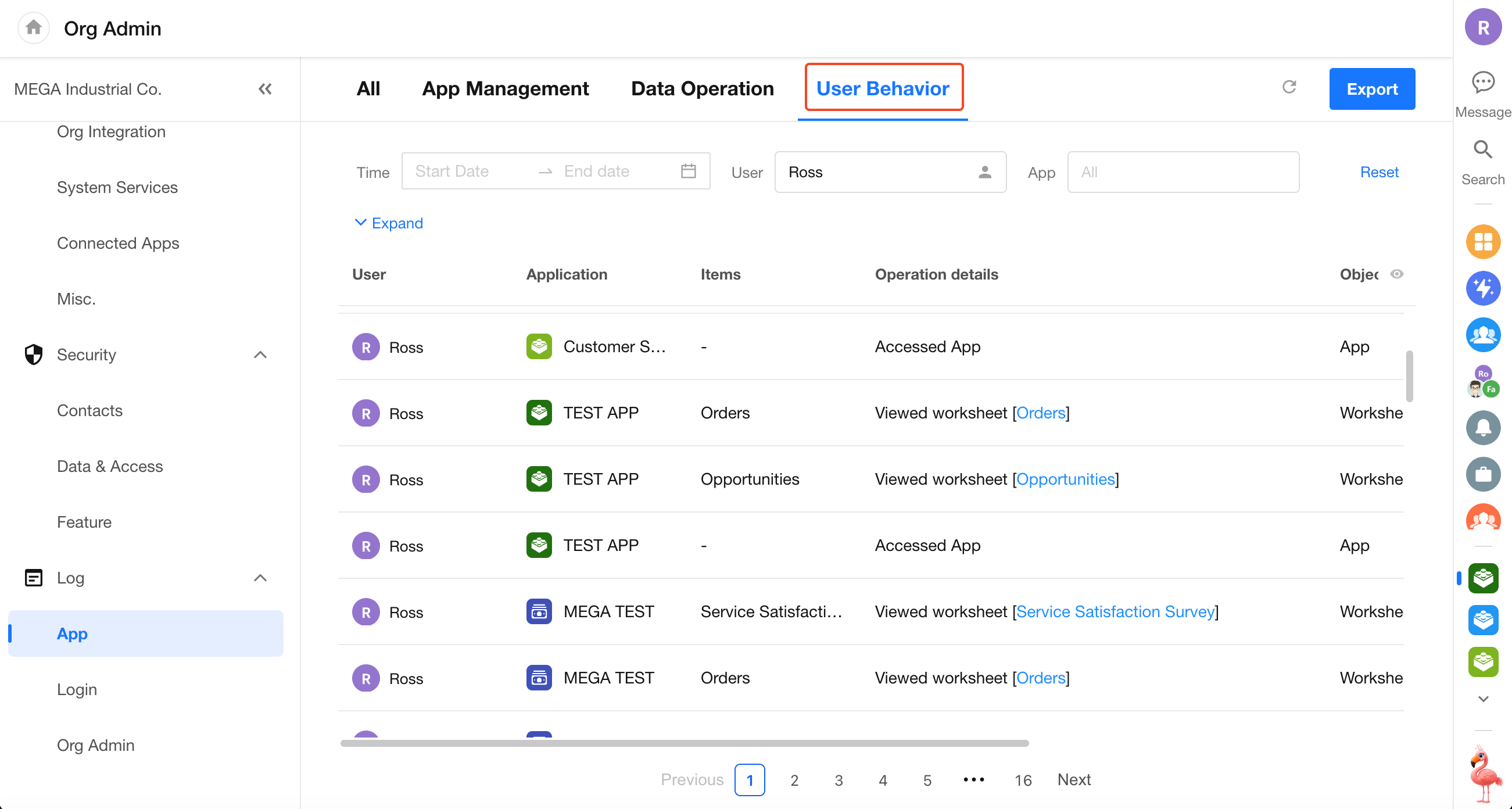The width and height of the screenshot is (1512, 809).
Task: Toggle column visibility eye icon
Action: [1397, 274]
